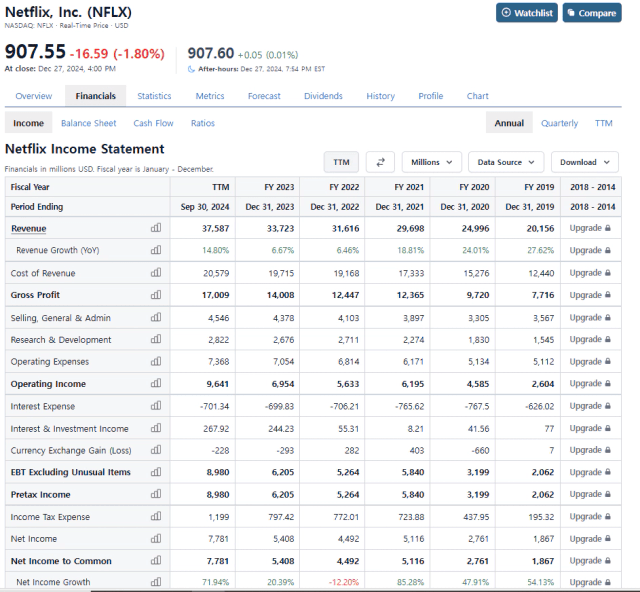Viewport: 640px width, 592px height.
Task: Click Upgrade link in Gross Profit row
Action: (x=590, y=294)
